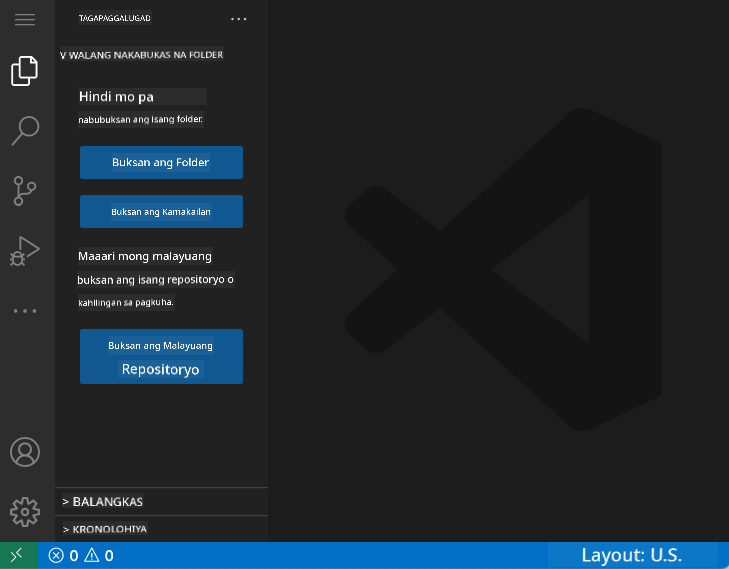Show additional views via activity bar ellipsis
729x569 pixels.
point(25,311)
